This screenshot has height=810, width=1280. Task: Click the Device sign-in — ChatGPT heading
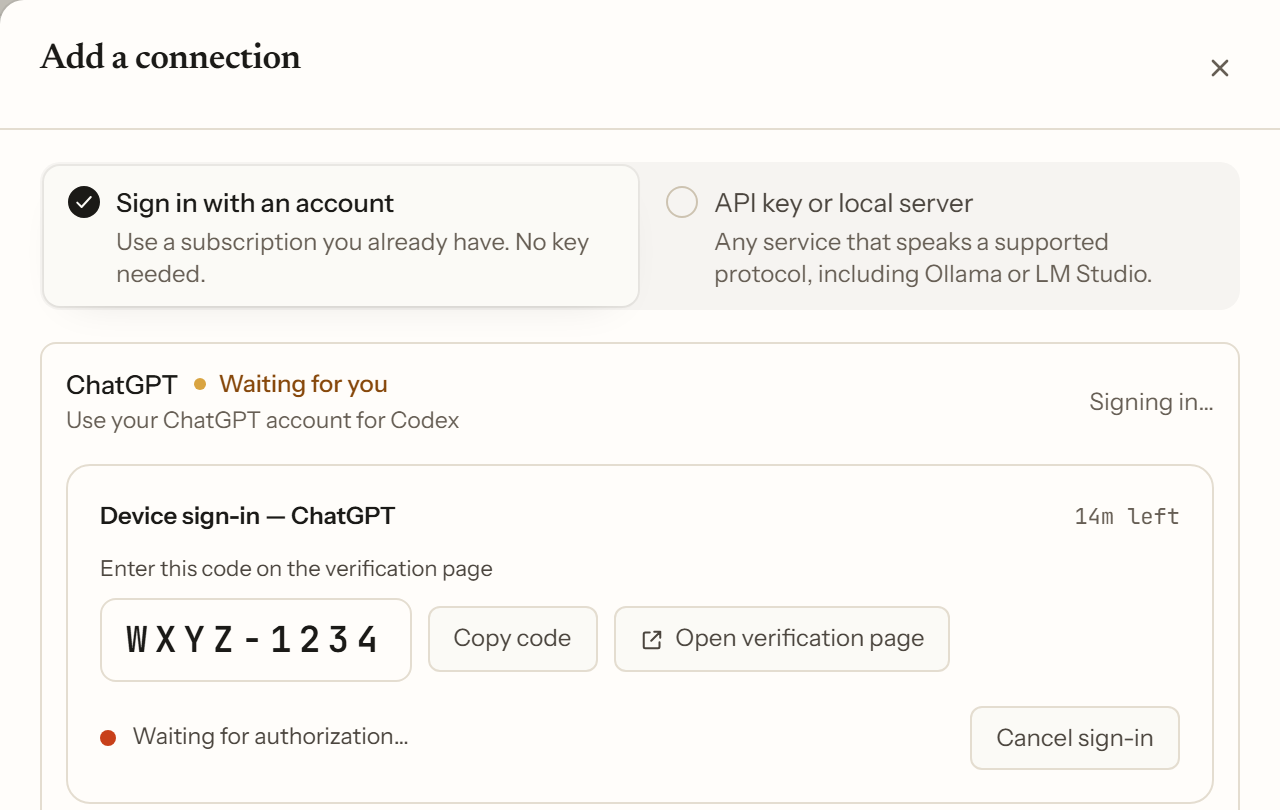tap(248, 517)
